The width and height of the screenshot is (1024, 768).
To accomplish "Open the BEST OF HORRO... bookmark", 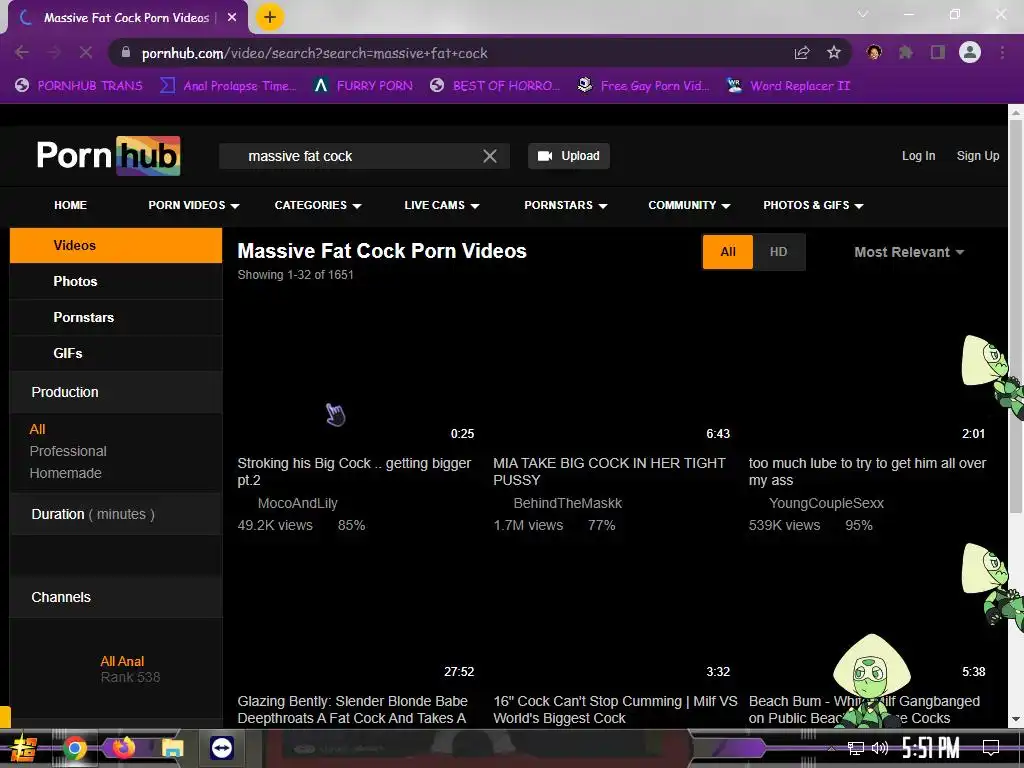I will click(x=495, y=86).
